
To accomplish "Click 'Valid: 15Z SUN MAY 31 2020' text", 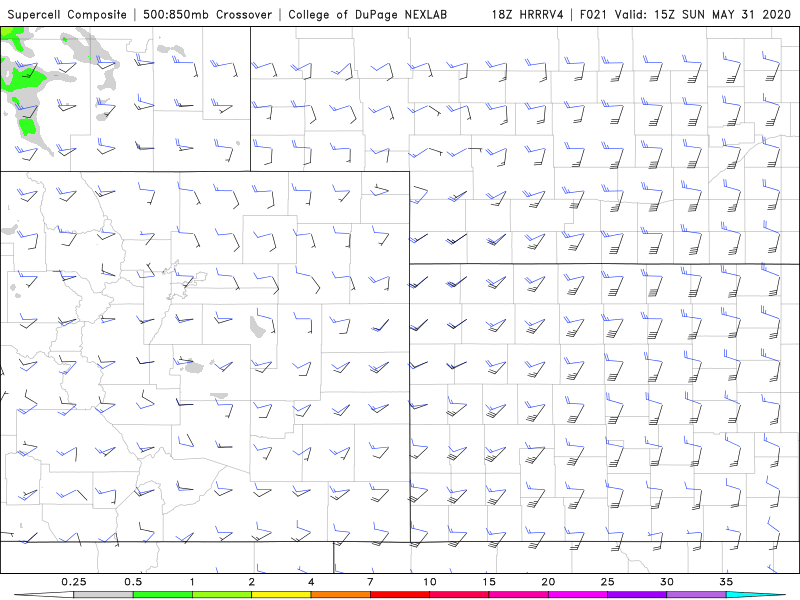I will click(x=703, y=14).
